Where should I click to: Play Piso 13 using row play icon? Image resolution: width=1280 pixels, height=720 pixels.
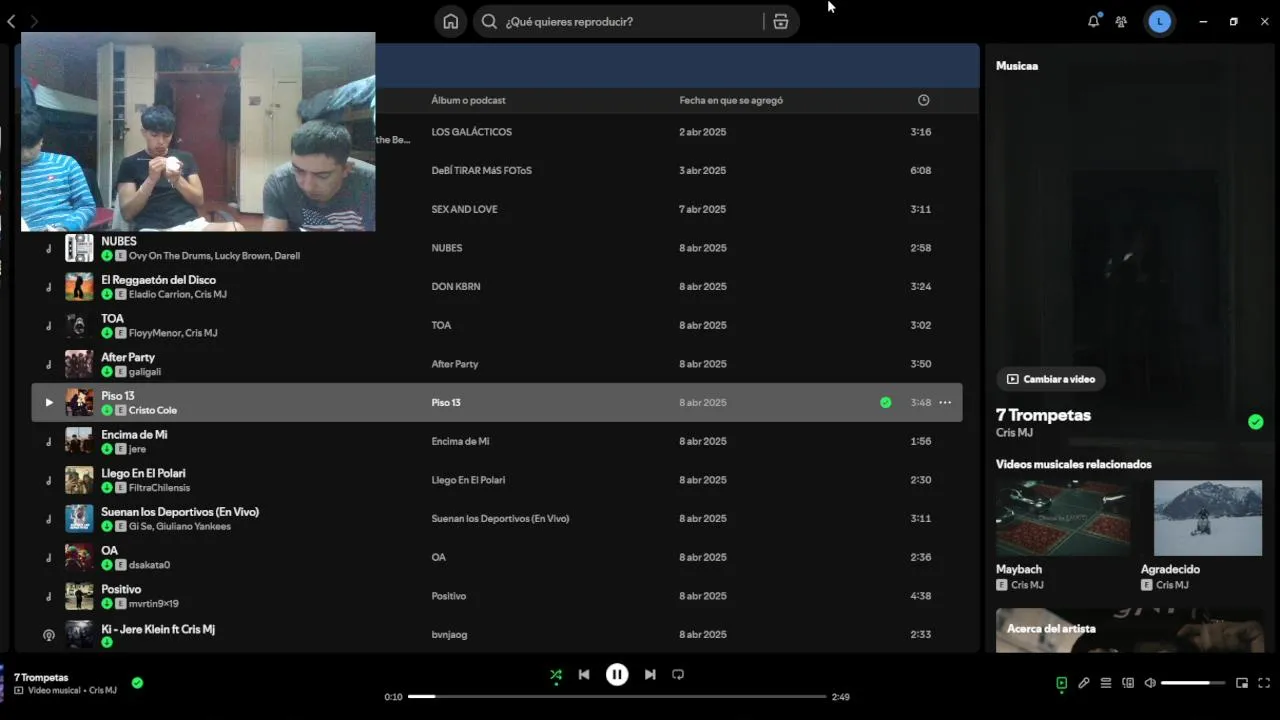click(x=48, y=402)
